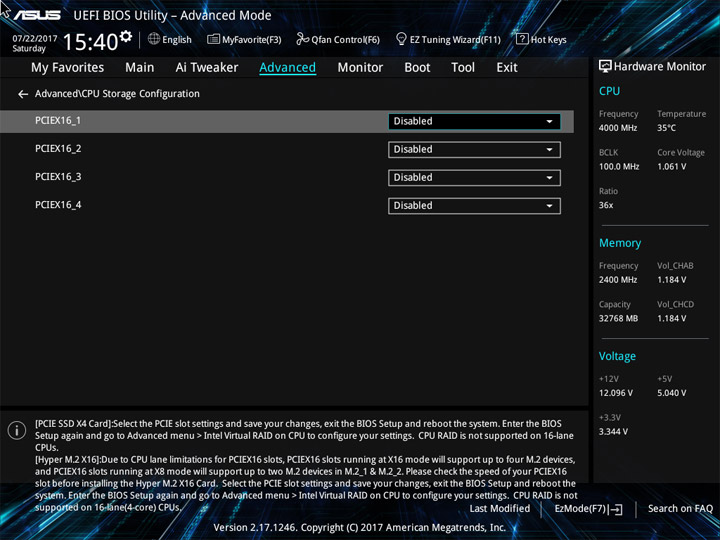The image size is (720, 540).
Task: Click the Memory heading in Hardware Monitor
Action: tap(620, 243)
